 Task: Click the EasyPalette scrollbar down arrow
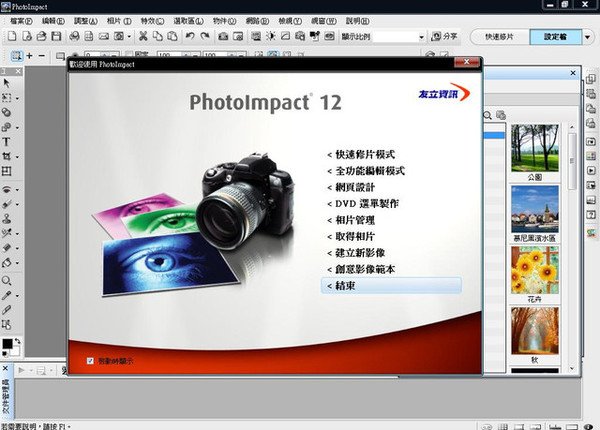click(x=572, y=368)
